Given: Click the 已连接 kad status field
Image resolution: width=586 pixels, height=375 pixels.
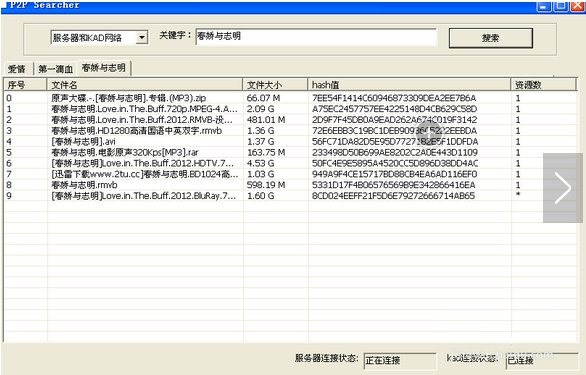Looking at the screenshot, I should 542,360.
